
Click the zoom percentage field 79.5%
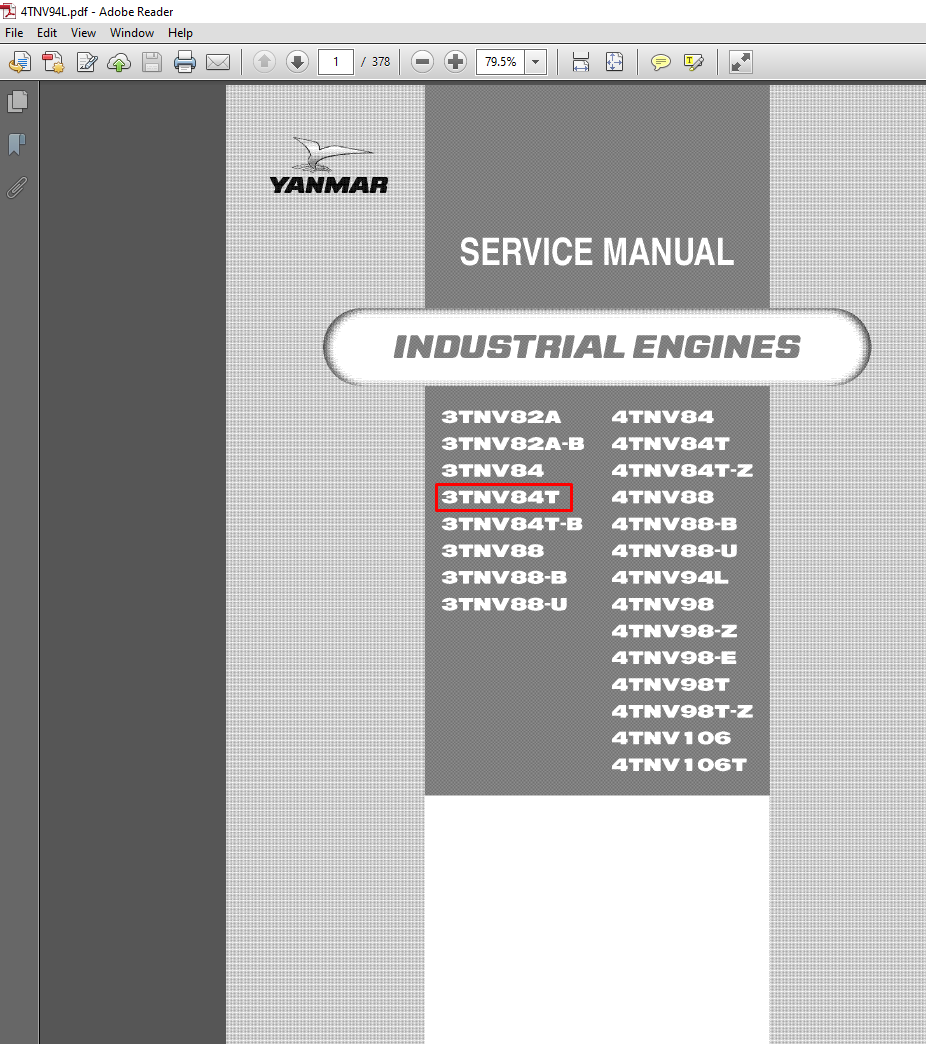click(501, 62)
